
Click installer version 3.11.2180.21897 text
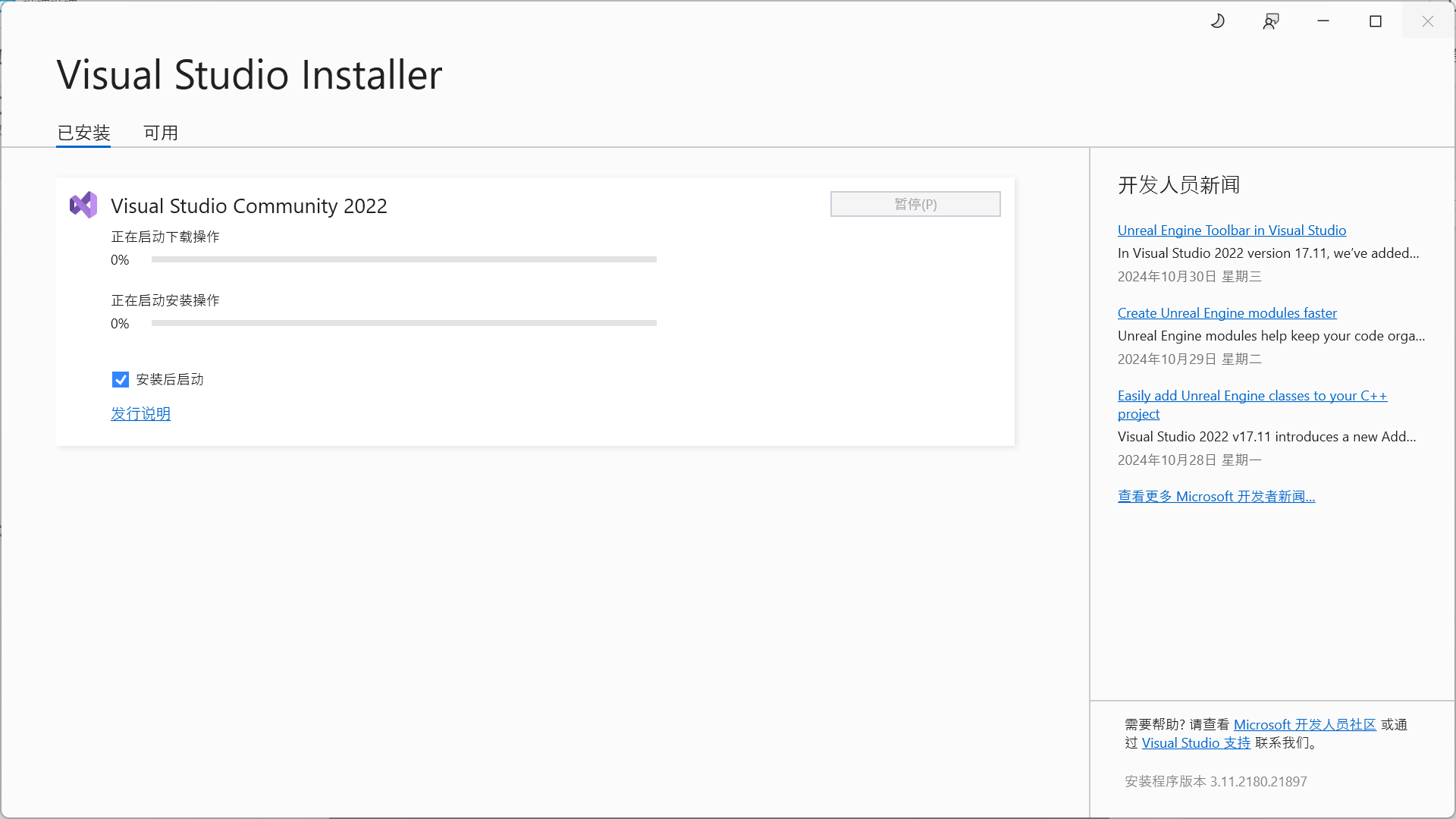(1216, 782)
